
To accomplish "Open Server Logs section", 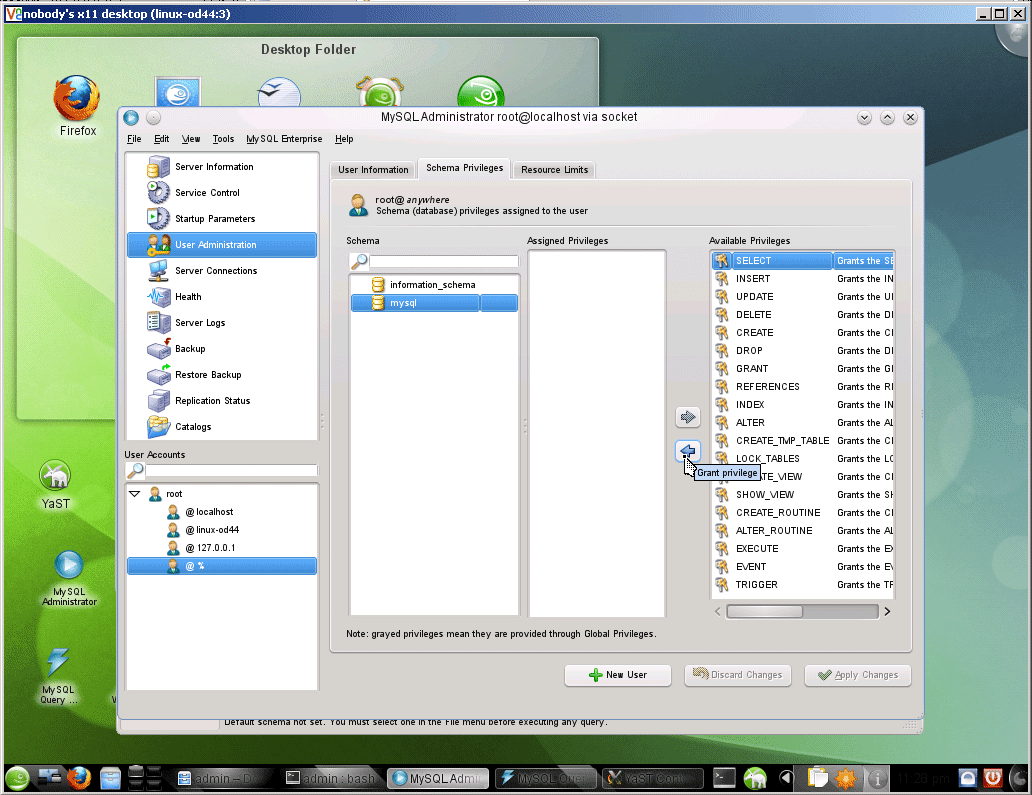I will pos(222,322).
